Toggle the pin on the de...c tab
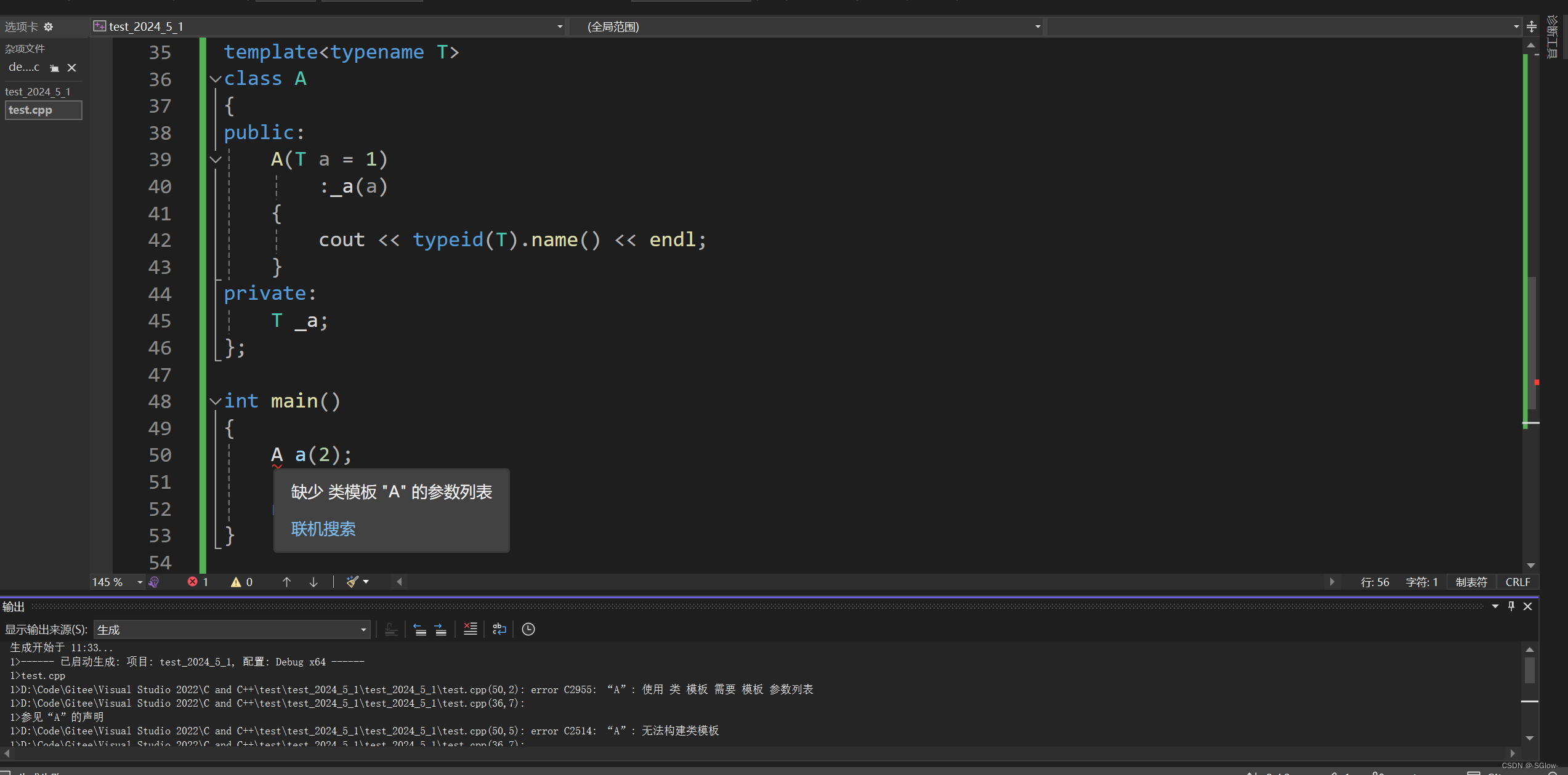1568x775 pixels. point(54,68)
